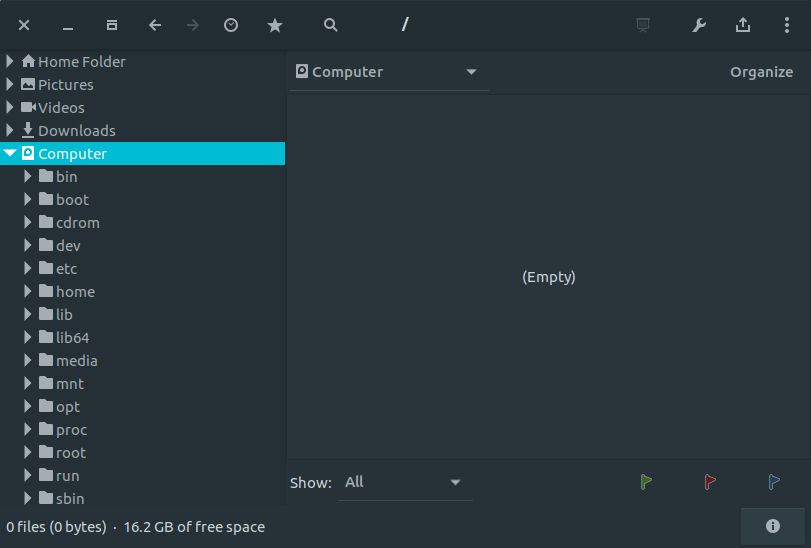Open the Computer location dropdown
This screenshot has width=811, height=548.
pyautogui.click(x=388, y=72)
